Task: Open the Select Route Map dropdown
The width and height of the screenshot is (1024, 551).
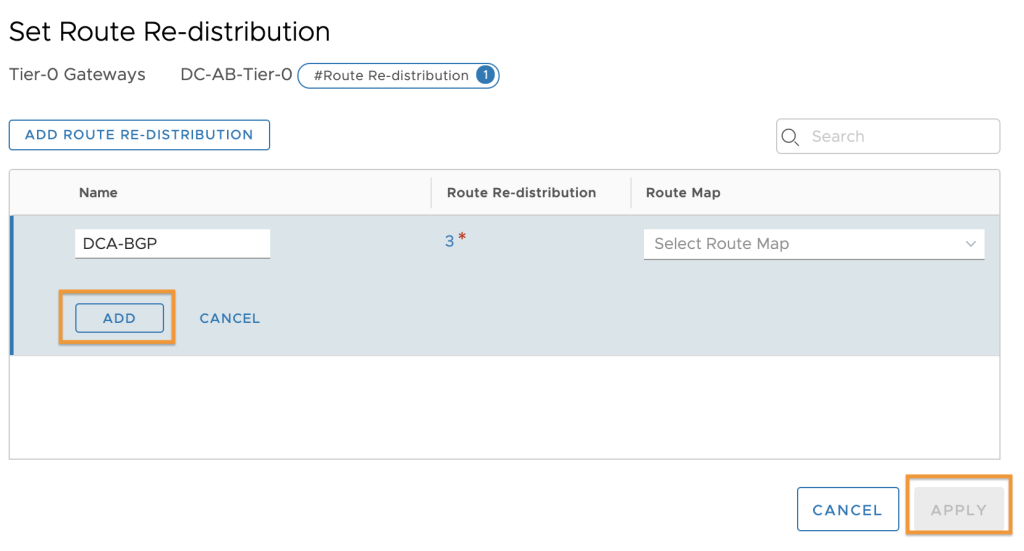Action: tap(800, 244)
